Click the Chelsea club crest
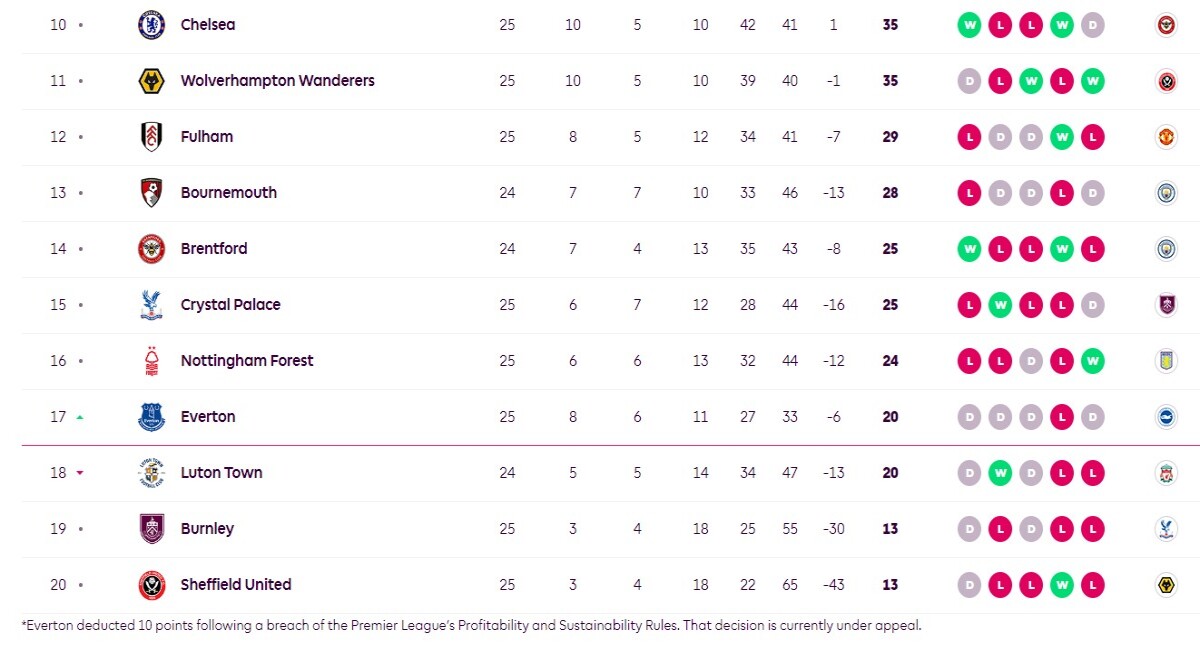This screenshot has width=1200, height=648. coord(151,25)
